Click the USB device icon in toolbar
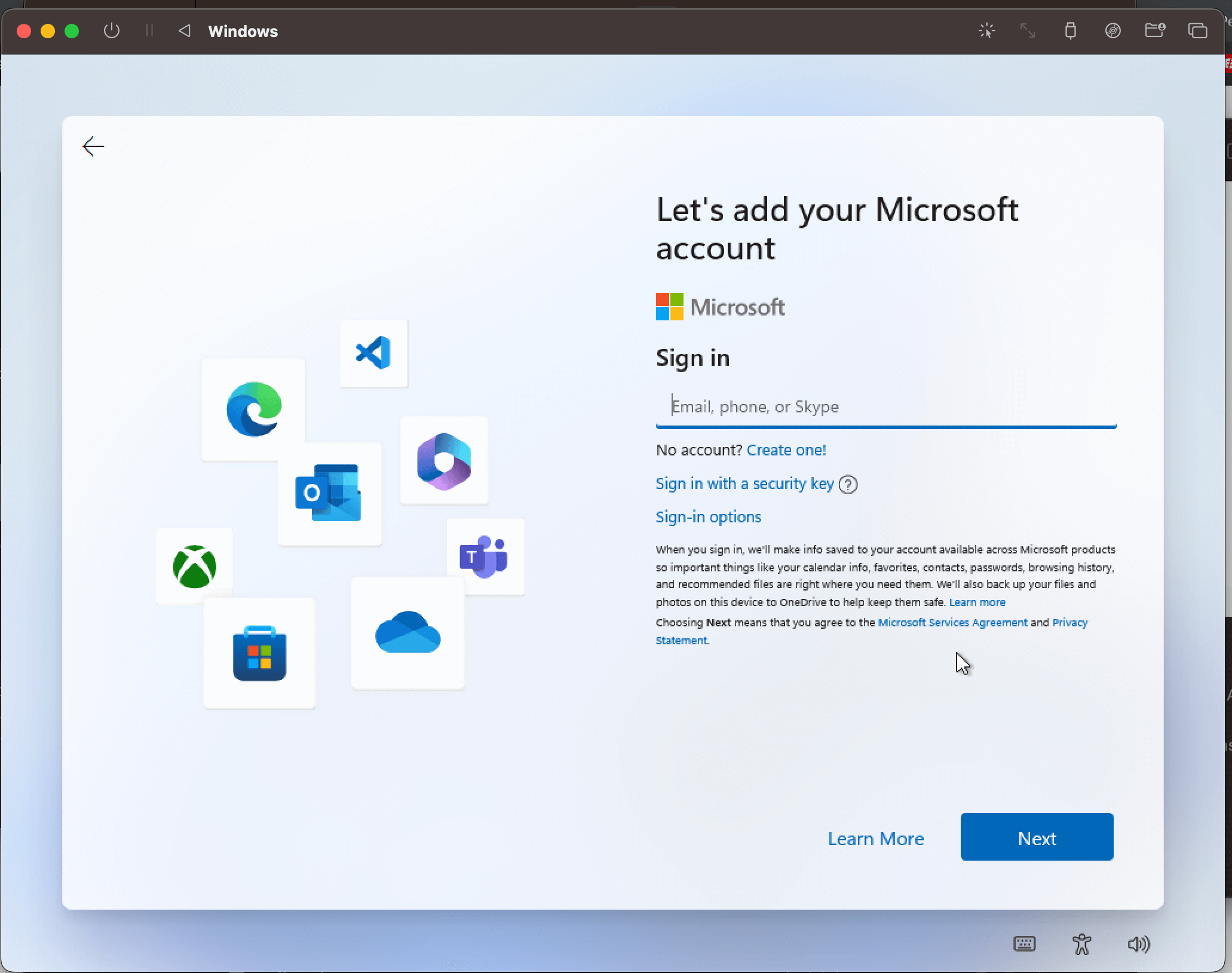Screen dimensions: 1232x973 [x=1070, y=30]
